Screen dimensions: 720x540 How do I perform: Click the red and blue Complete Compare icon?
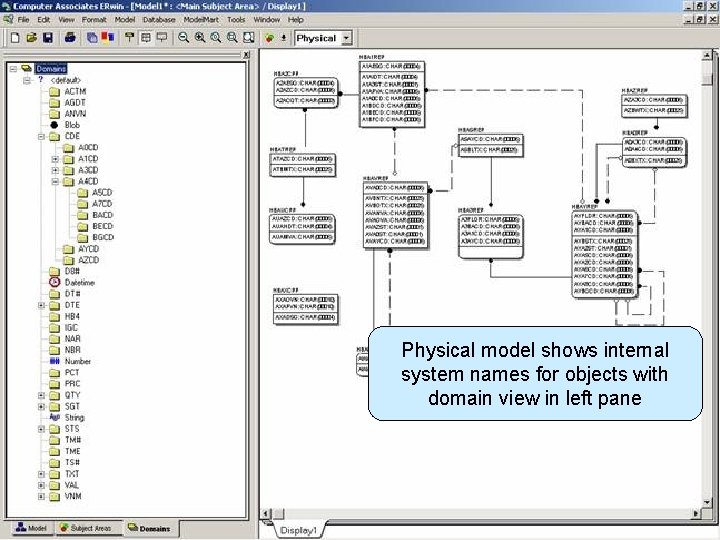pyautogui.click(x=108, y=37)
